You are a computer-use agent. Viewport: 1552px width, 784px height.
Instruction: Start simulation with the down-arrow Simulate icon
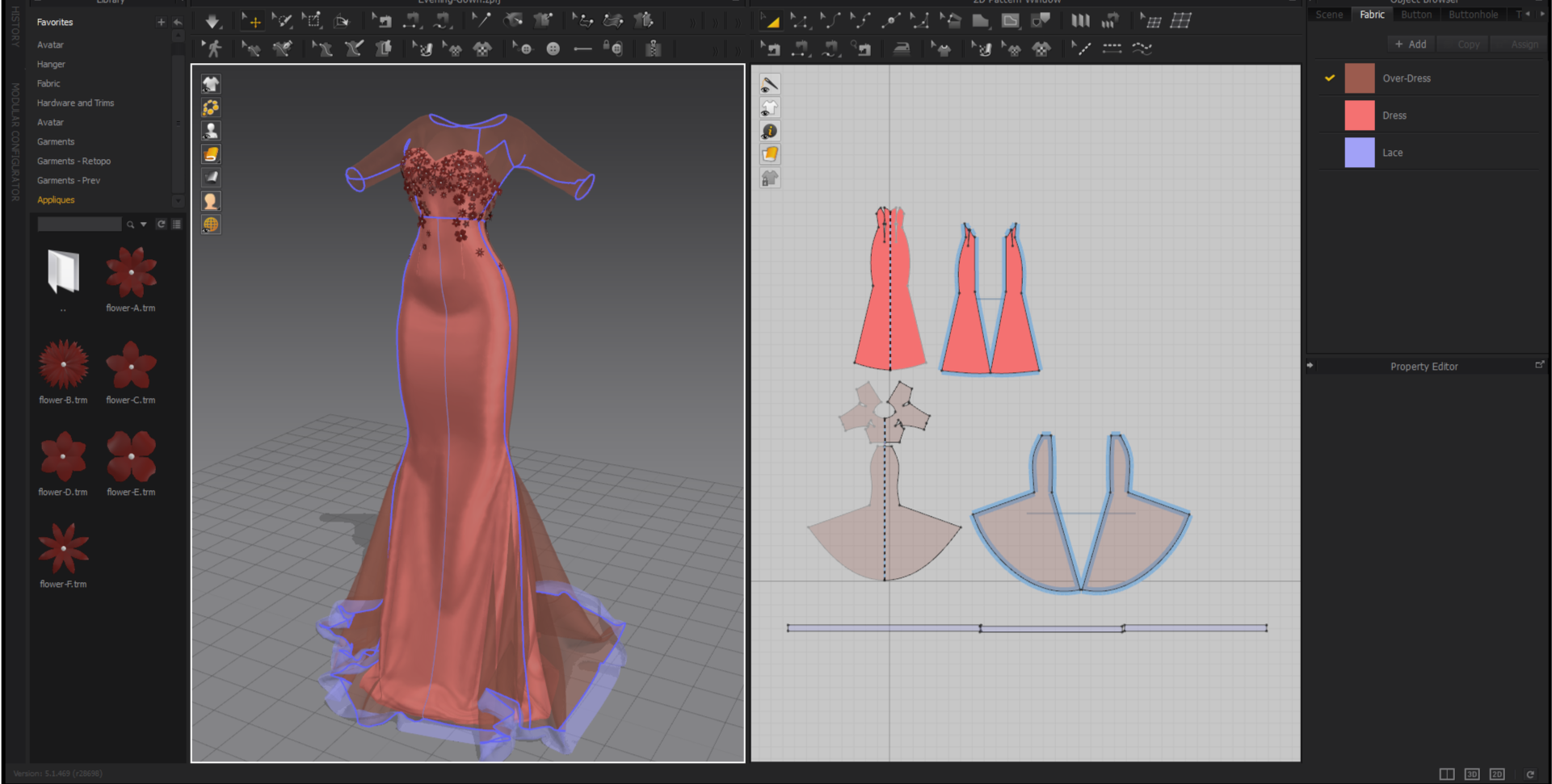coord(212,21)
